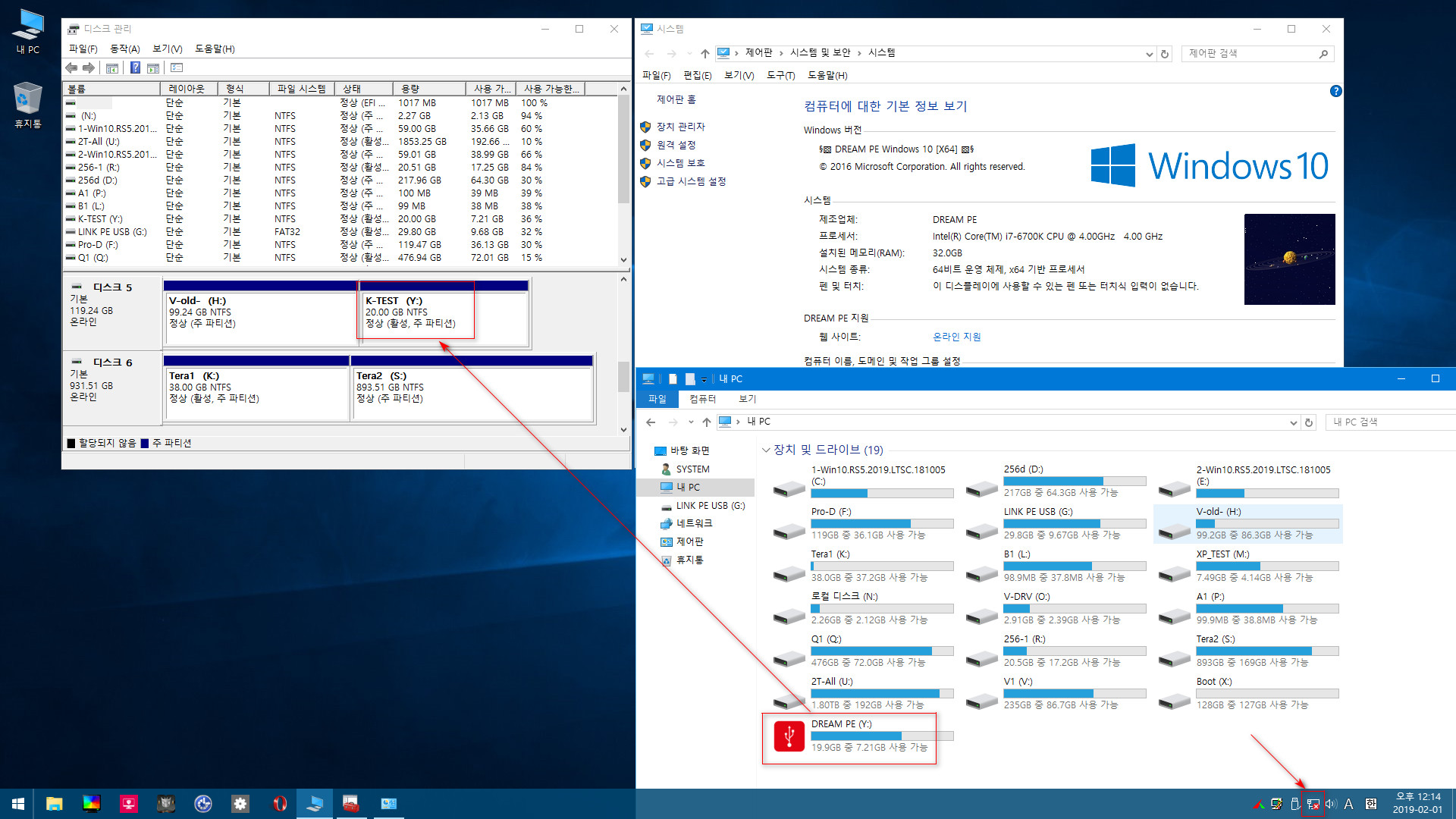Select Tera2 (S:) drive in explorer
Viewport: 1456px width, 819px height.
coord(1249,651)
